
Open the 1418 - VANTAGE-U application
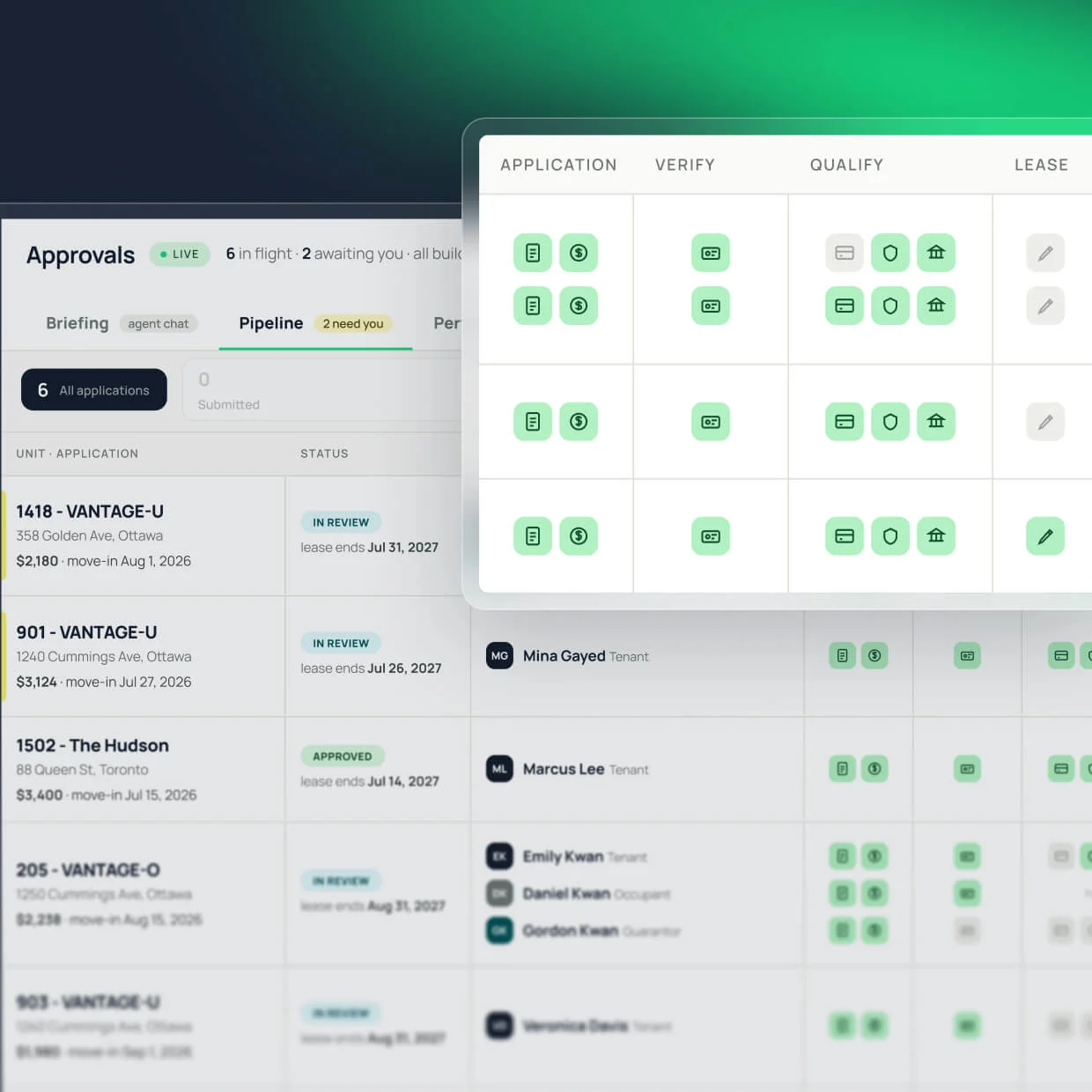click(90, 512)
